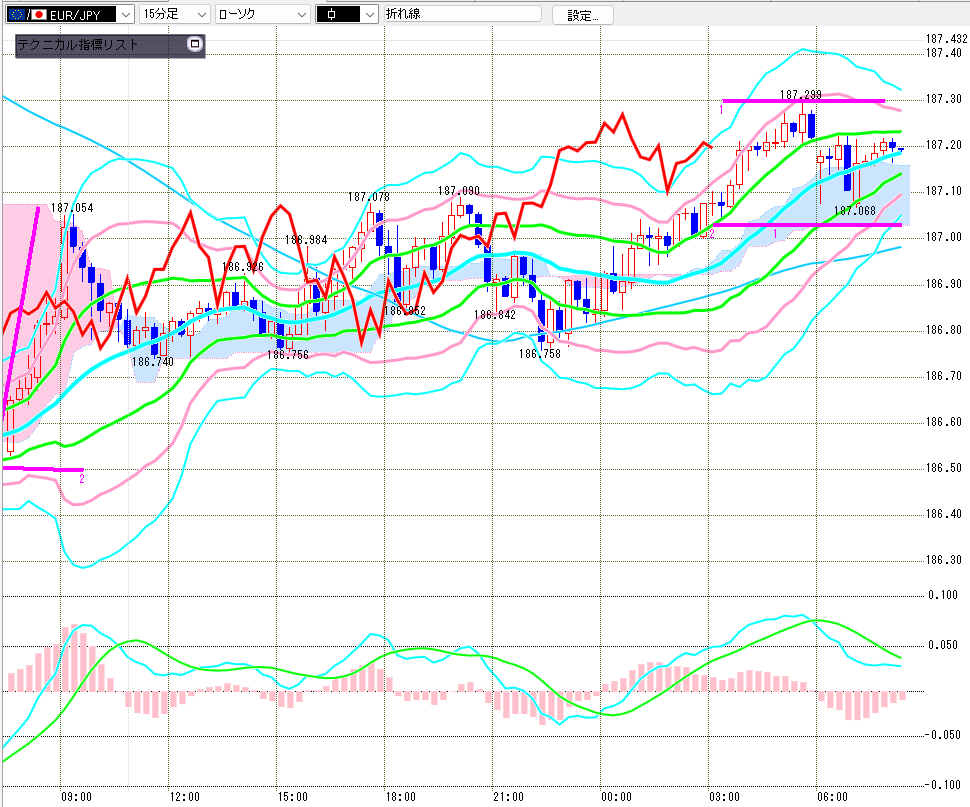Click the 187.090 high price label
Viewport: 970px width, 807px height.
pyautogui.click(x=459, y=190)
